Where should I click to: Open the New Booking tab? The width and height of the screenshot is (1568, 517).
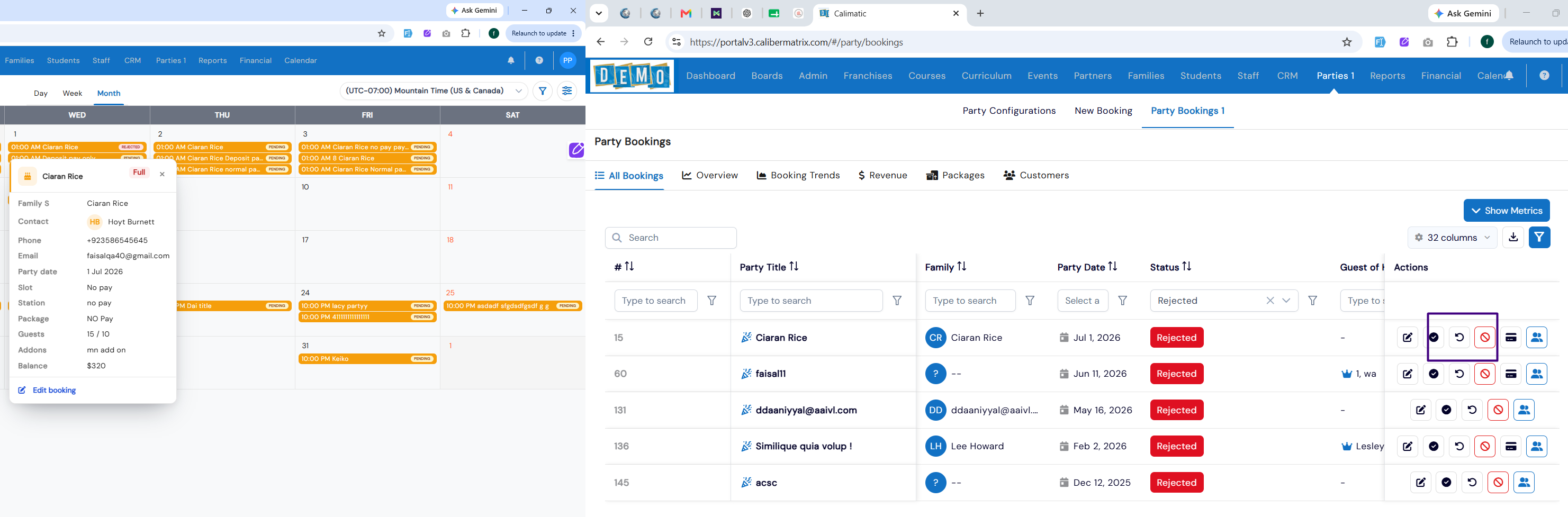(x=1103, y=111)
